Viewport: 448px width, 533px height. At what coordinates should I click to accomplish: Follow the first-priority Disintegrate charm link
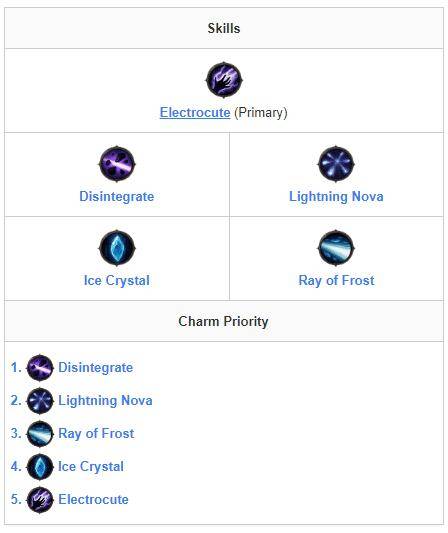point(96,367)
